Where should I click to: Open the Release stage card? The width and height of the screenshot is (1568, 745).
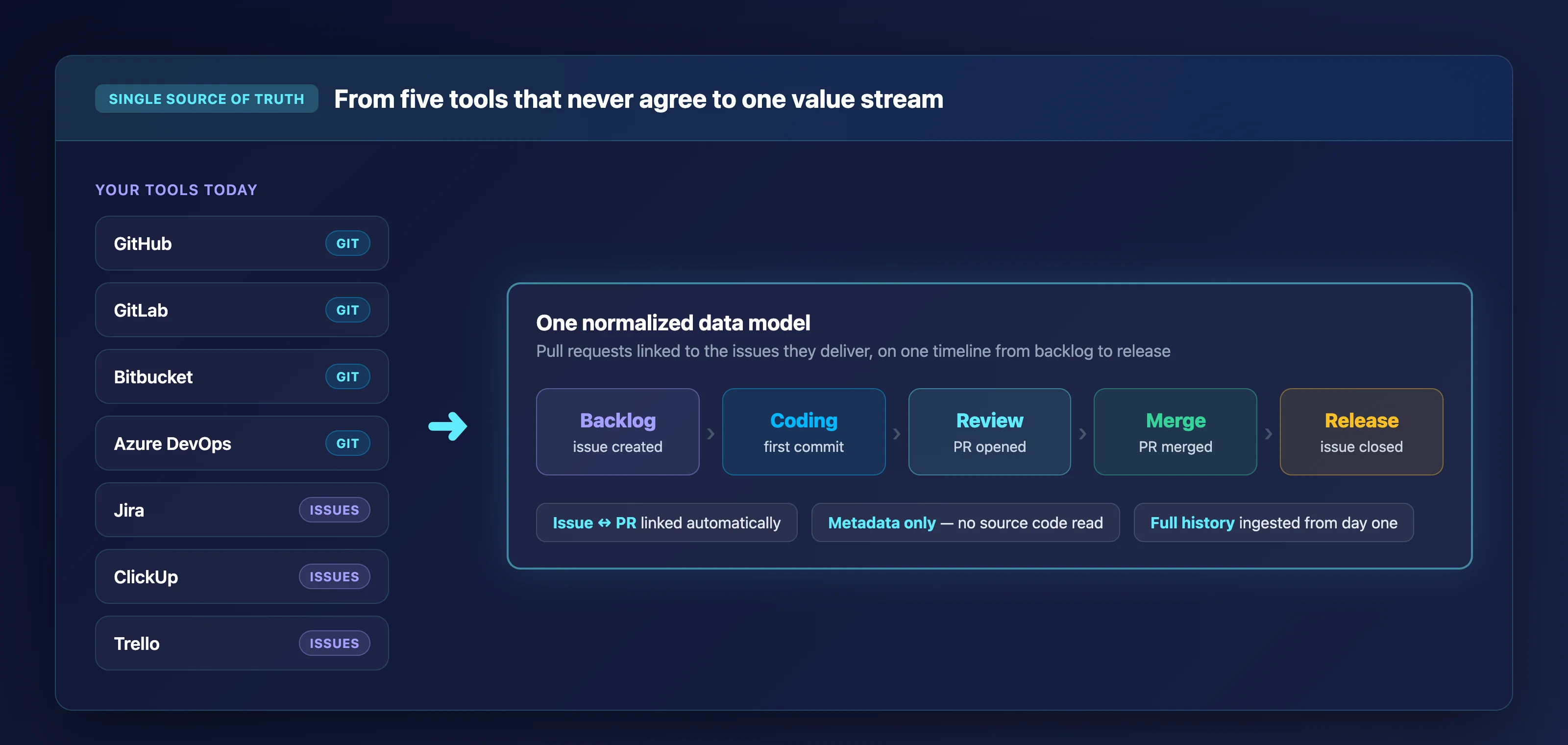[1361, 431]
